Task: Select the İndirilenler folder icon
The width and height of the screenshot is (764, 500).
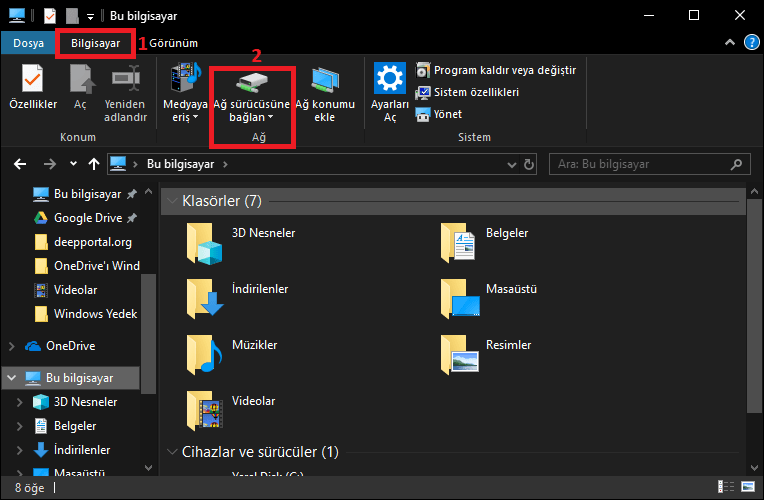Action: (x=205, y=298)
